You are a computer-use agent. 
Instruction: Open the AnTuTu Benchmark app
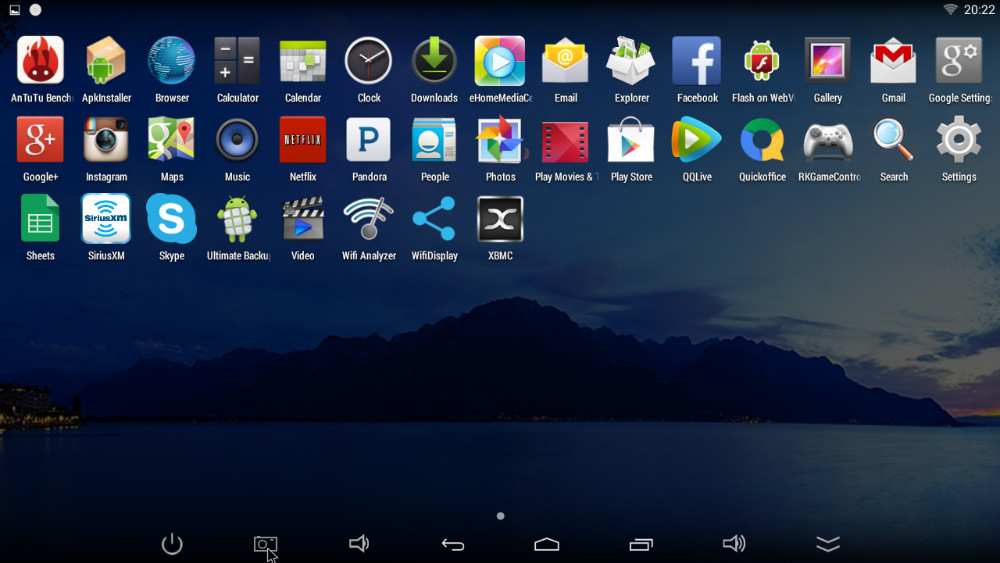pyautogui.click(x=40, y=61)
